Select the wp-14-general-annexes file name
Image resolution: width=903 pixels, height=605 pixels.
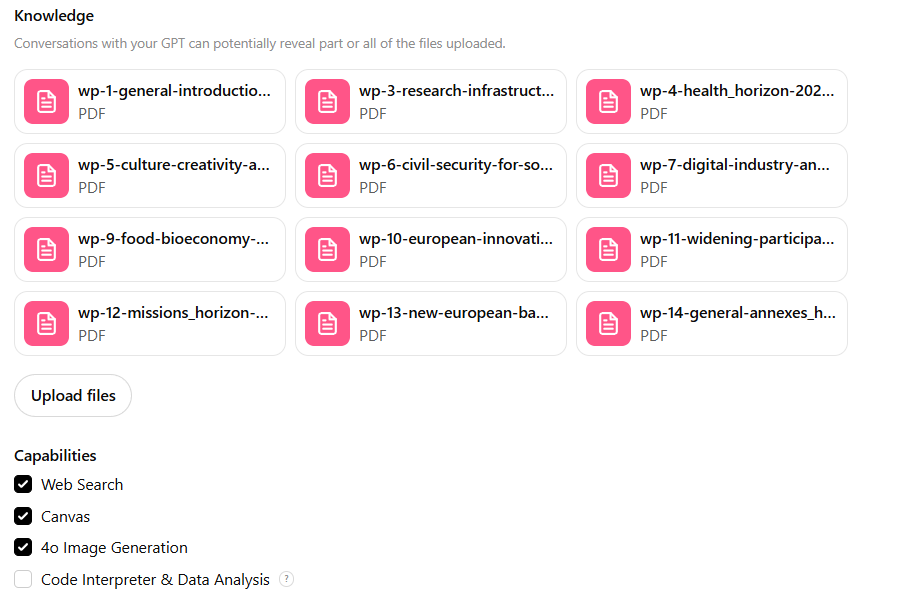738,313
